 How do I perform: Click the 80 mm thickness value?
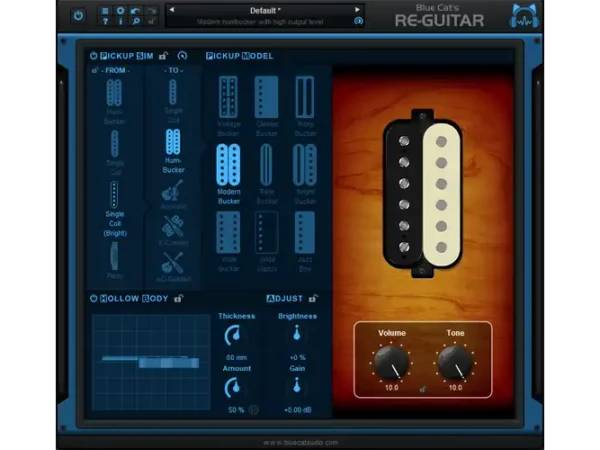[236, 357]
